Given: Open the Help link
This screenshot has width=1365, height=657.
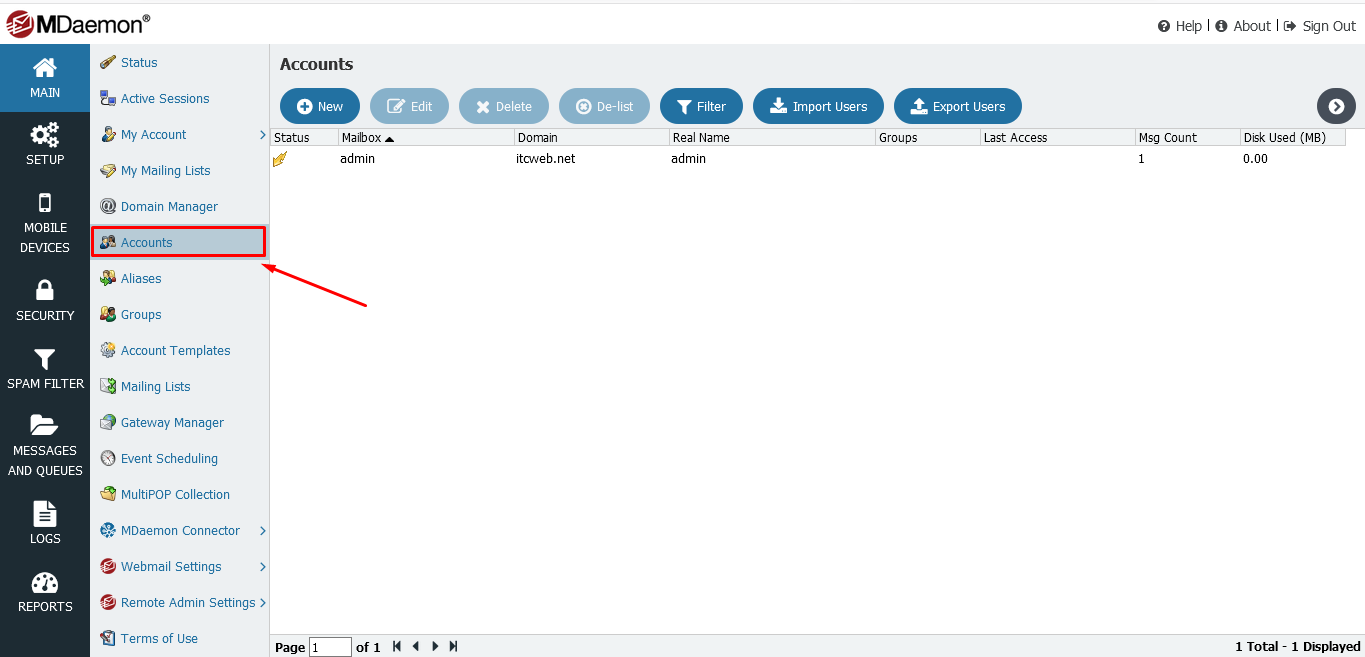Looking at the screenshot, I should click(1180, 26).
